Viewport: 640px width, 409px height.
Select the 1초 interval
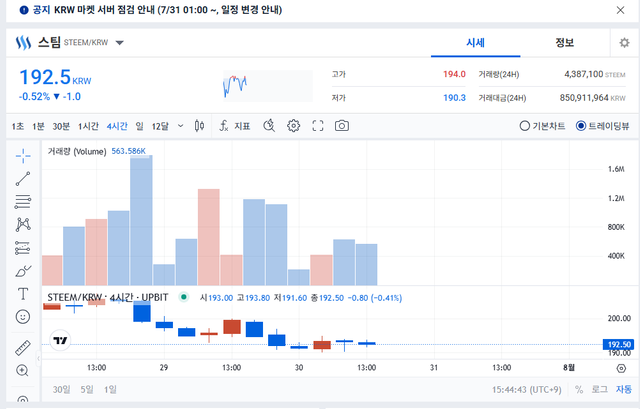tap(18, 126)
